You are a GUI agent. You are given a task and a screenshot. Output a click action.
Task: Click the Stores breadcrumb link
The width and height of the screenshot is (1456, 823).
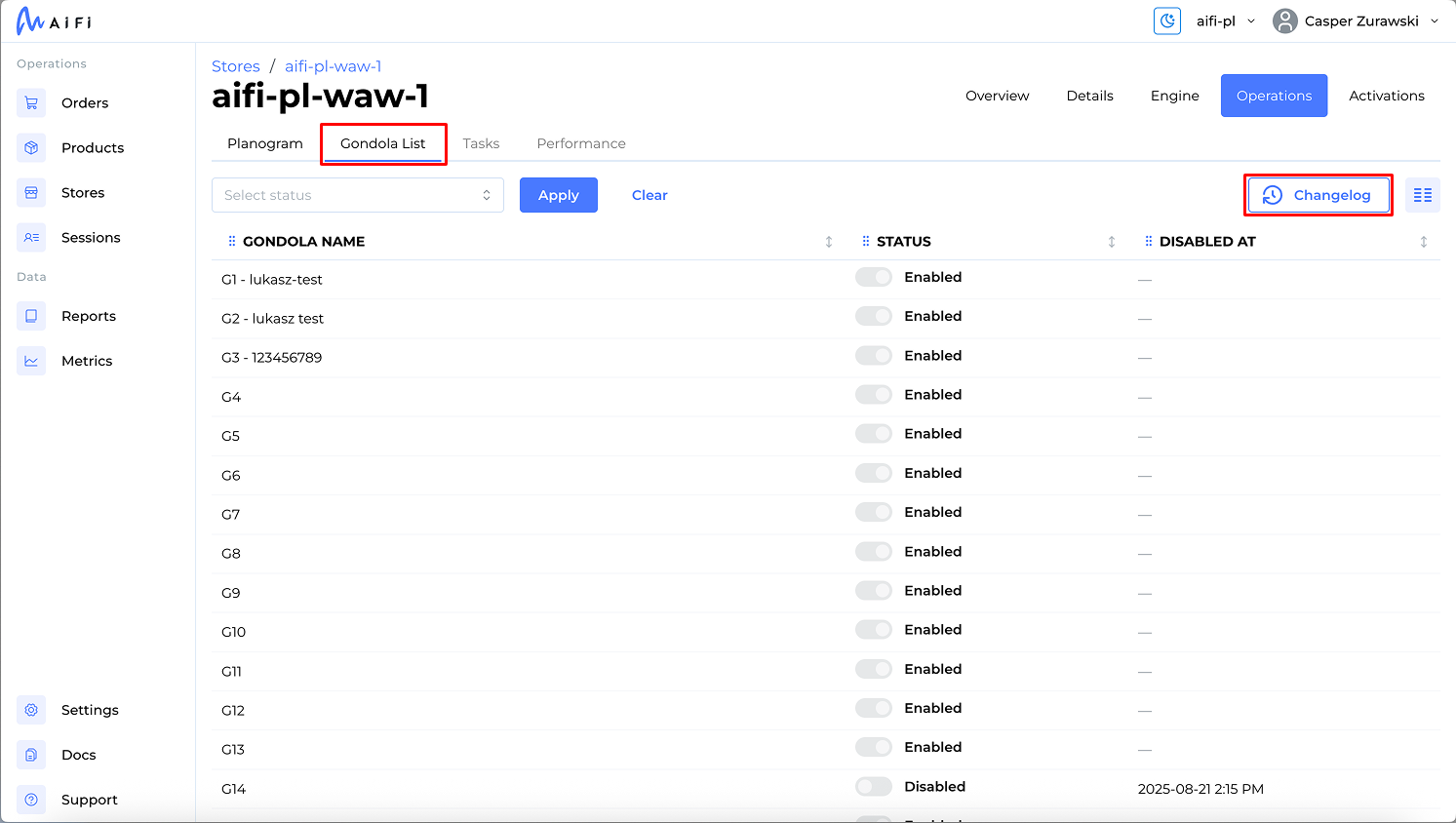236,66
